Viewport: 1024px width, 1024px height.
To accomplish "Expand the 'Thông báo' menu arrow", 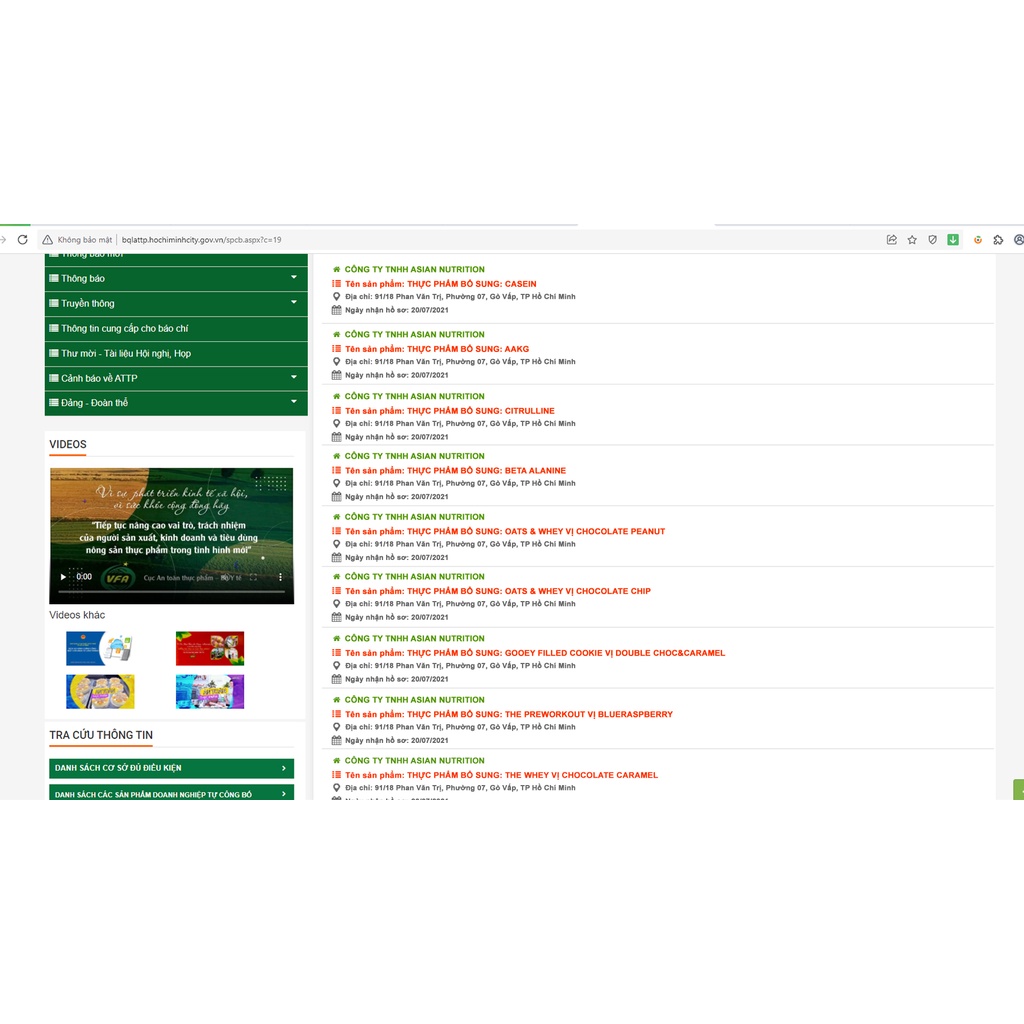I will tap(294, 278).
